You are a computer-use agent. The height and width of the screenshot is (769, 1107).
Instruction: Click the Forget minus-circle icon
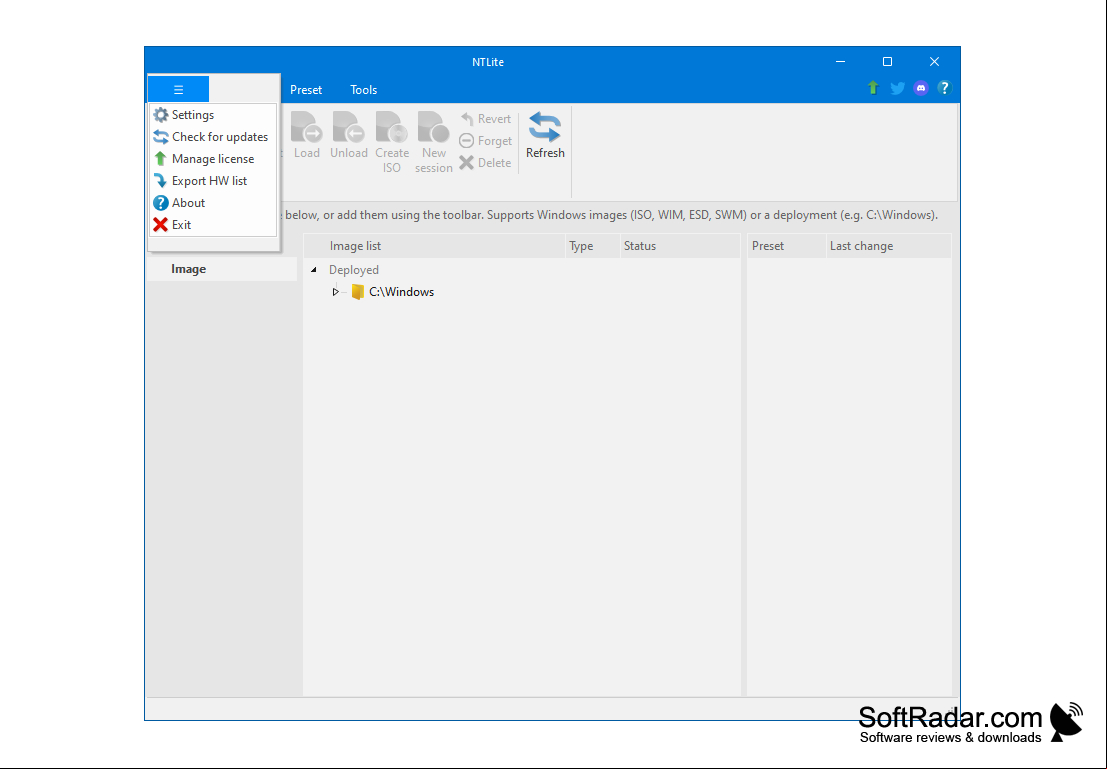467,141
